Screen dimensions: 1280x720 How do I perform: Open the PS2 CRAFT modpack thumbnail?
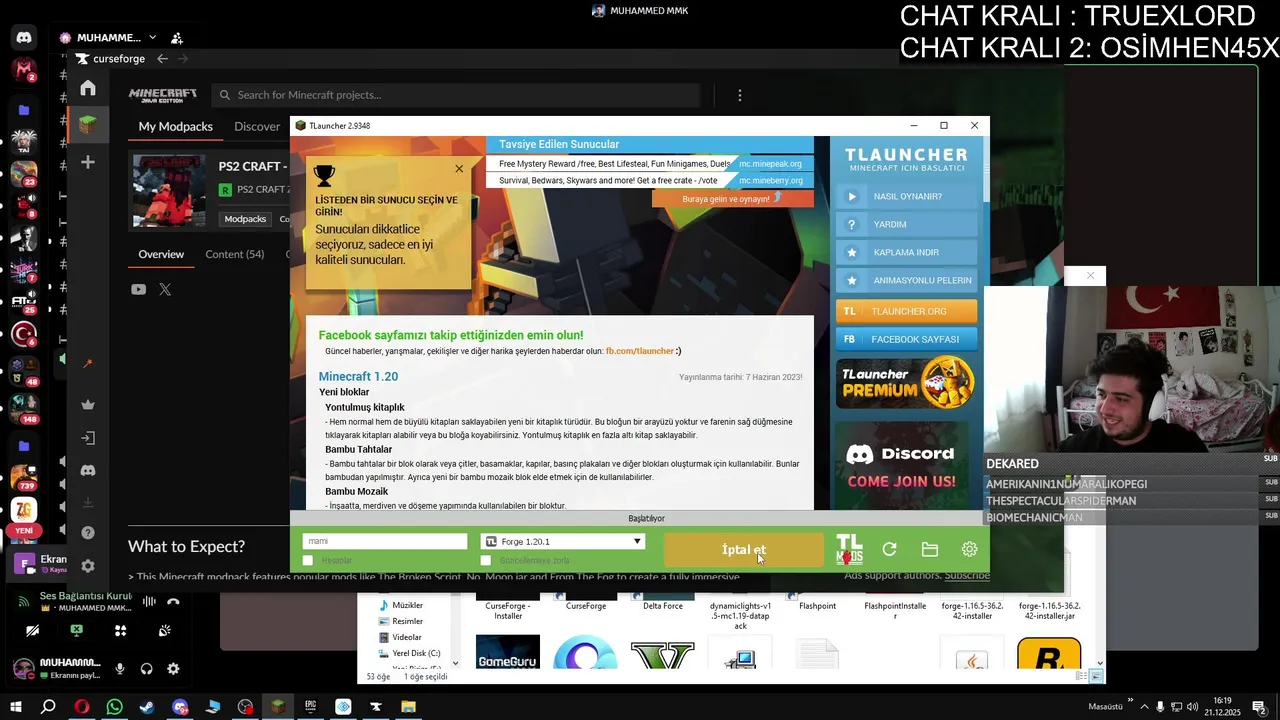169,191
